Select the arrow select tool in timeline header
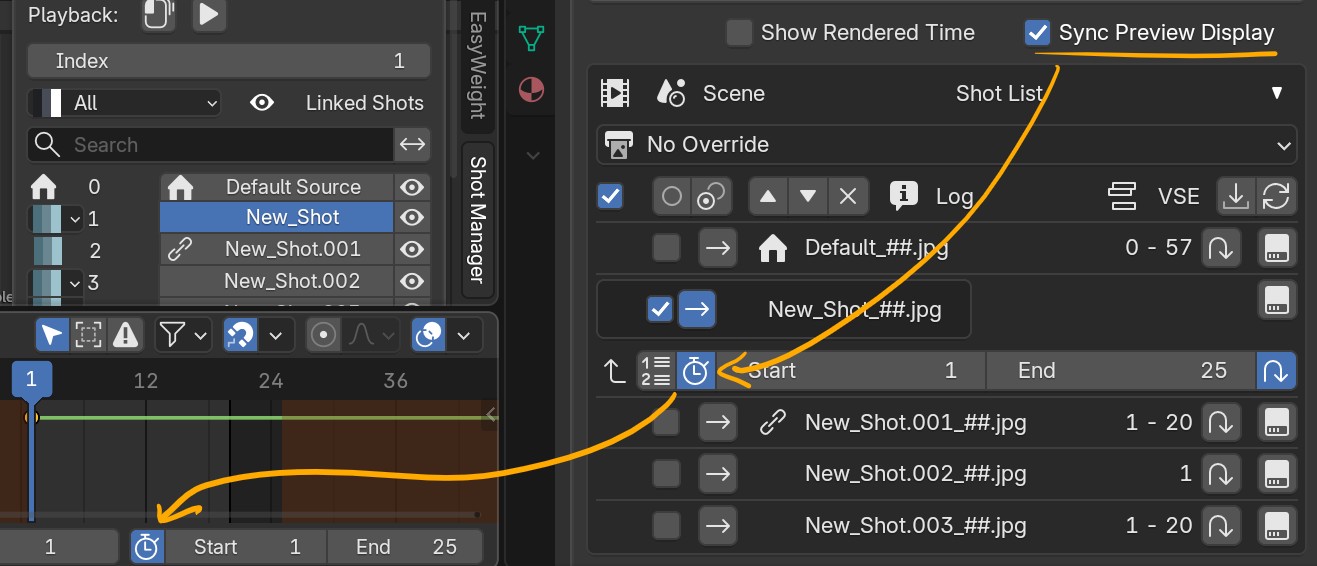This screenshot has width=1317, height=566. click(53, 334)
